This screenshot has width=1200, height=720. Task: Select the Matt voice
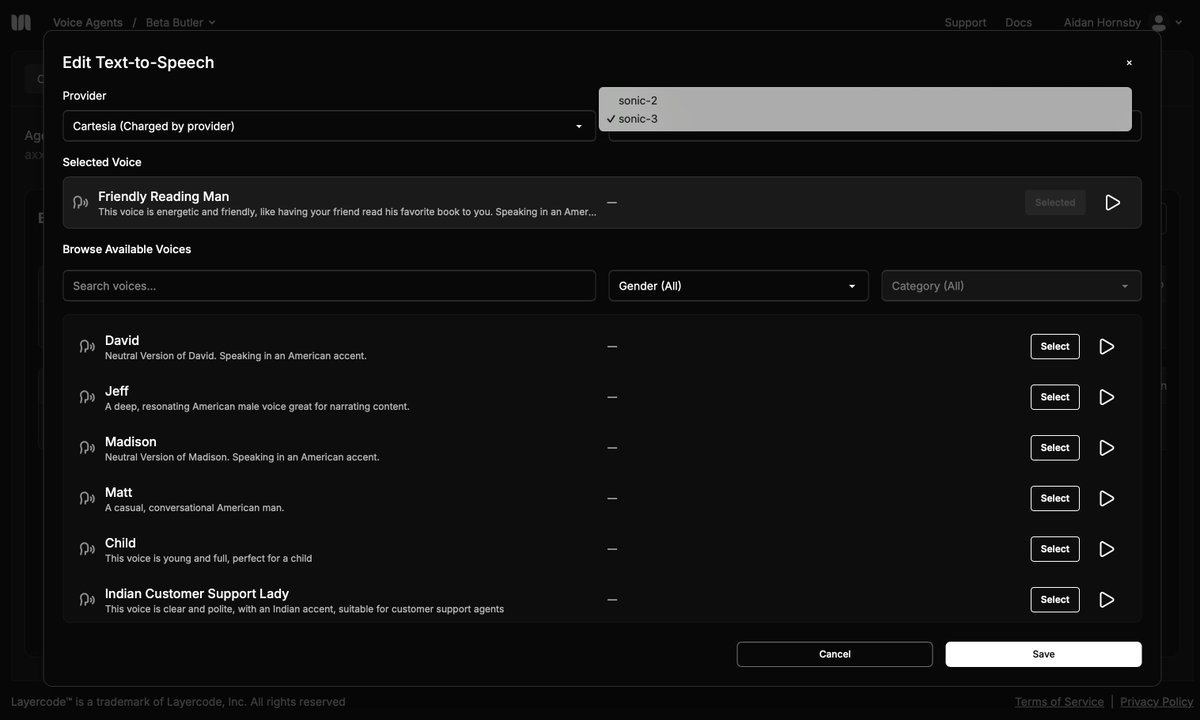pos(1055,498)
